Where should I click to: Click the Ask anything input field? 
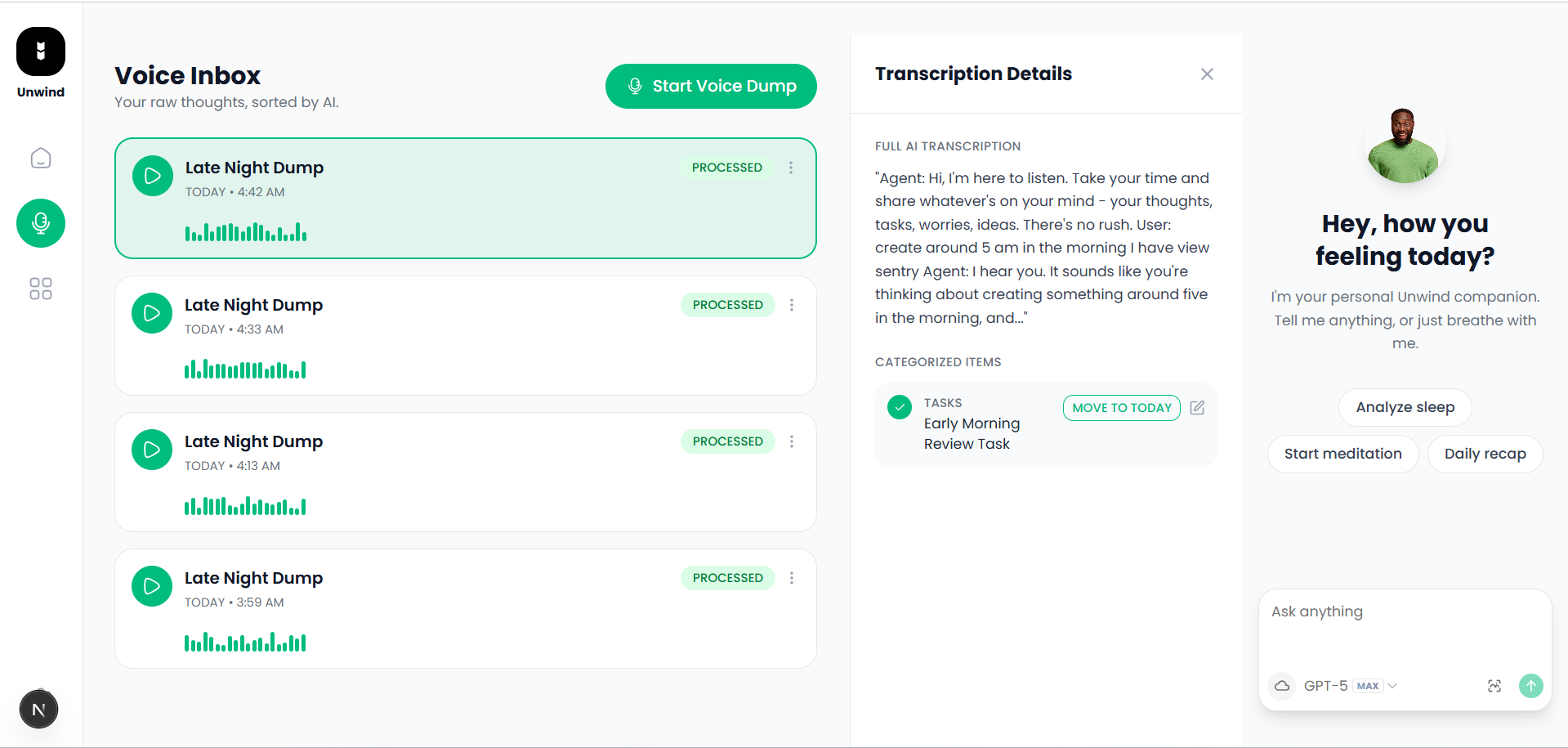pos(1404,629)
